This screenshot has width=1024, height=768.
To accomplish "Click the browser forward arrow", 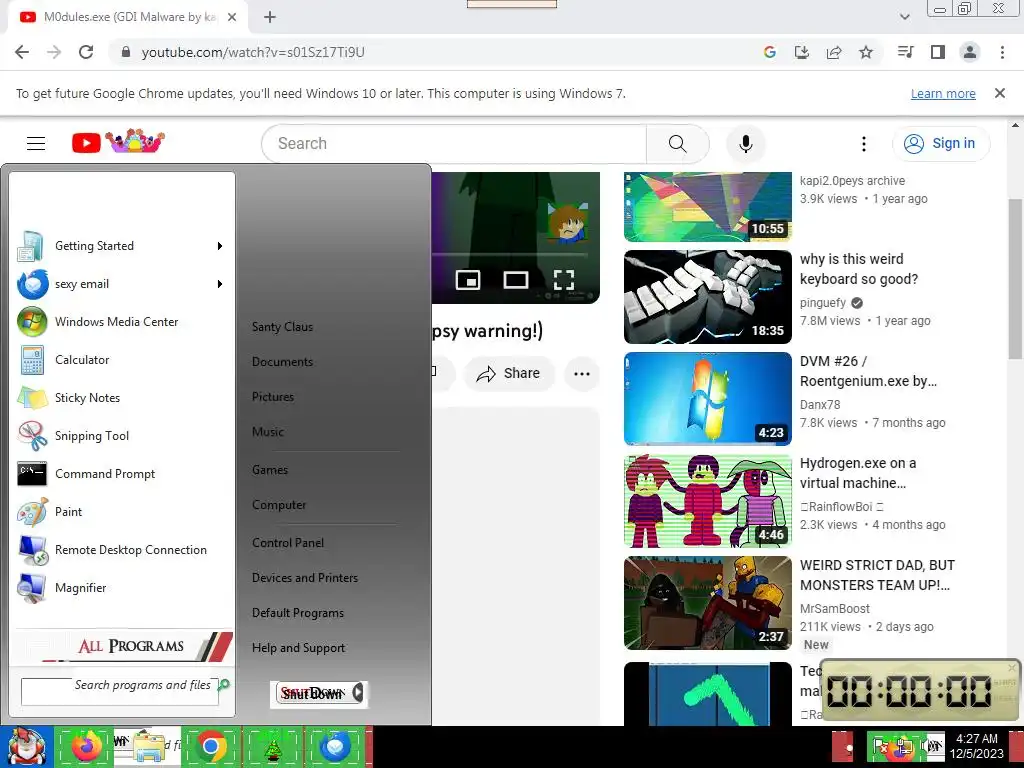I will [54, 52].
